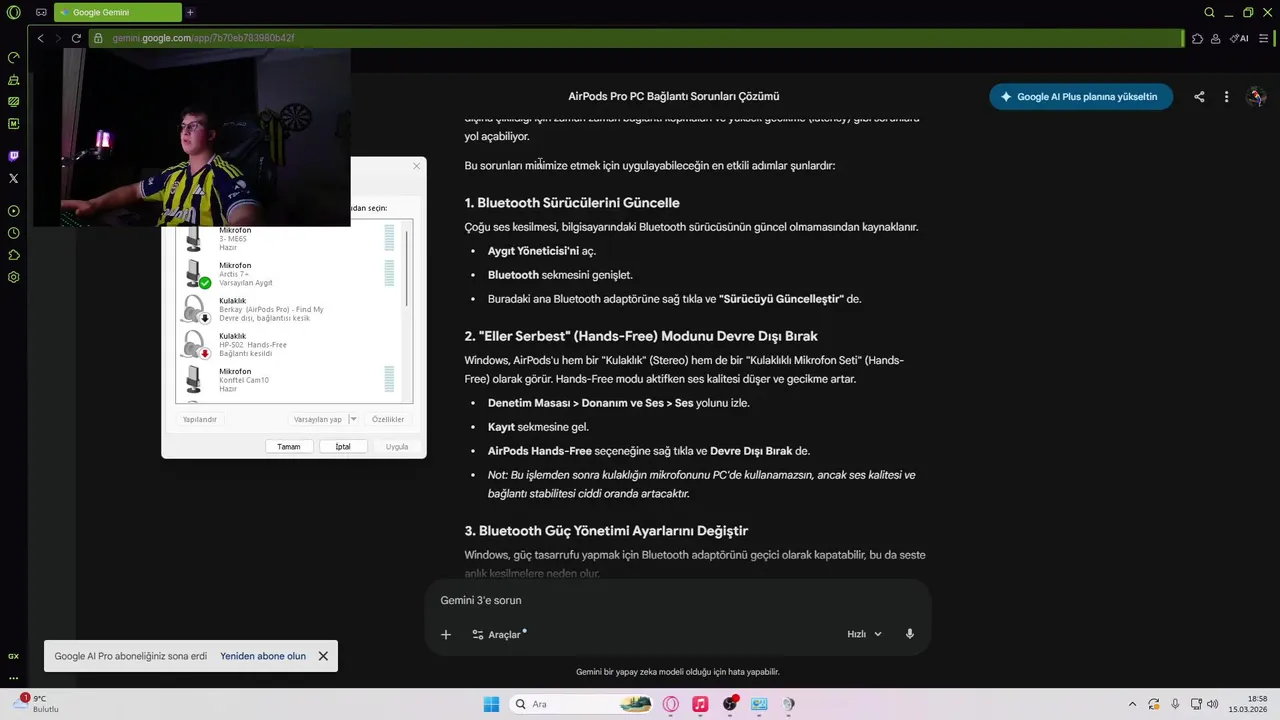This screenshot has height=720, width=1280.
Task: Open X in the sidebar
Action: 13,178
